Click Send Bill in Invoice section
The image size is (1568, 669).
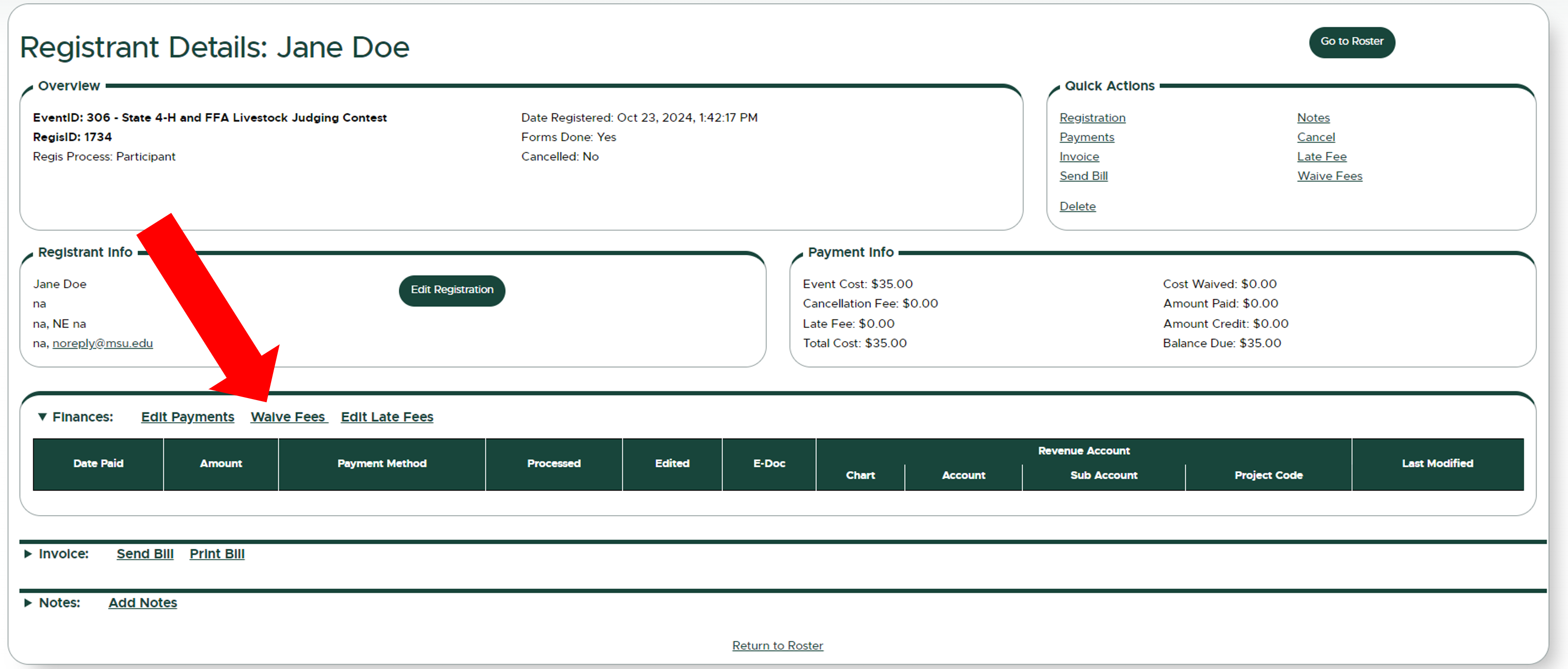[x=145, y=553]
